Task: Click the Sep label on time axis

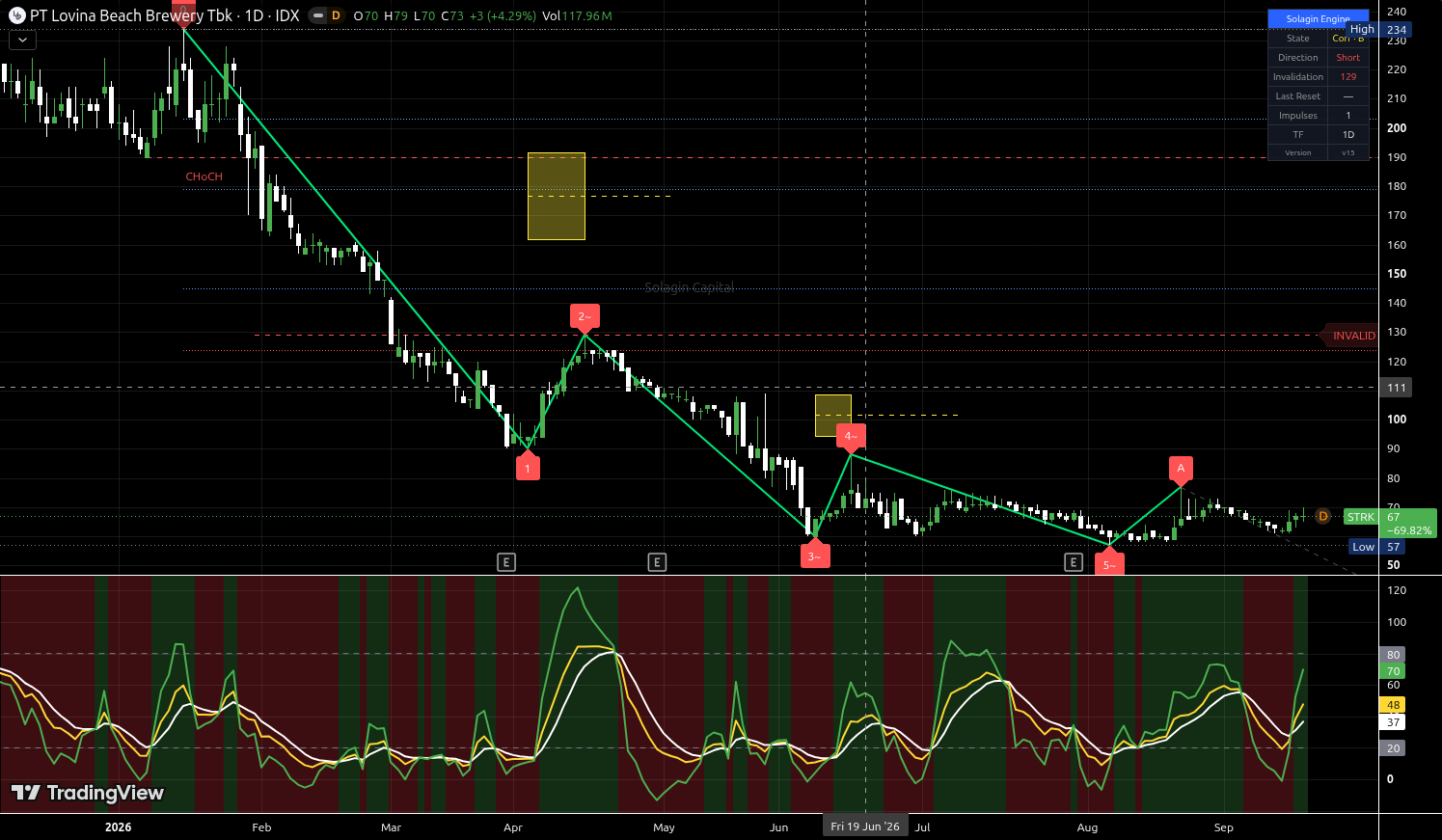Action: tap(1224, 827)
